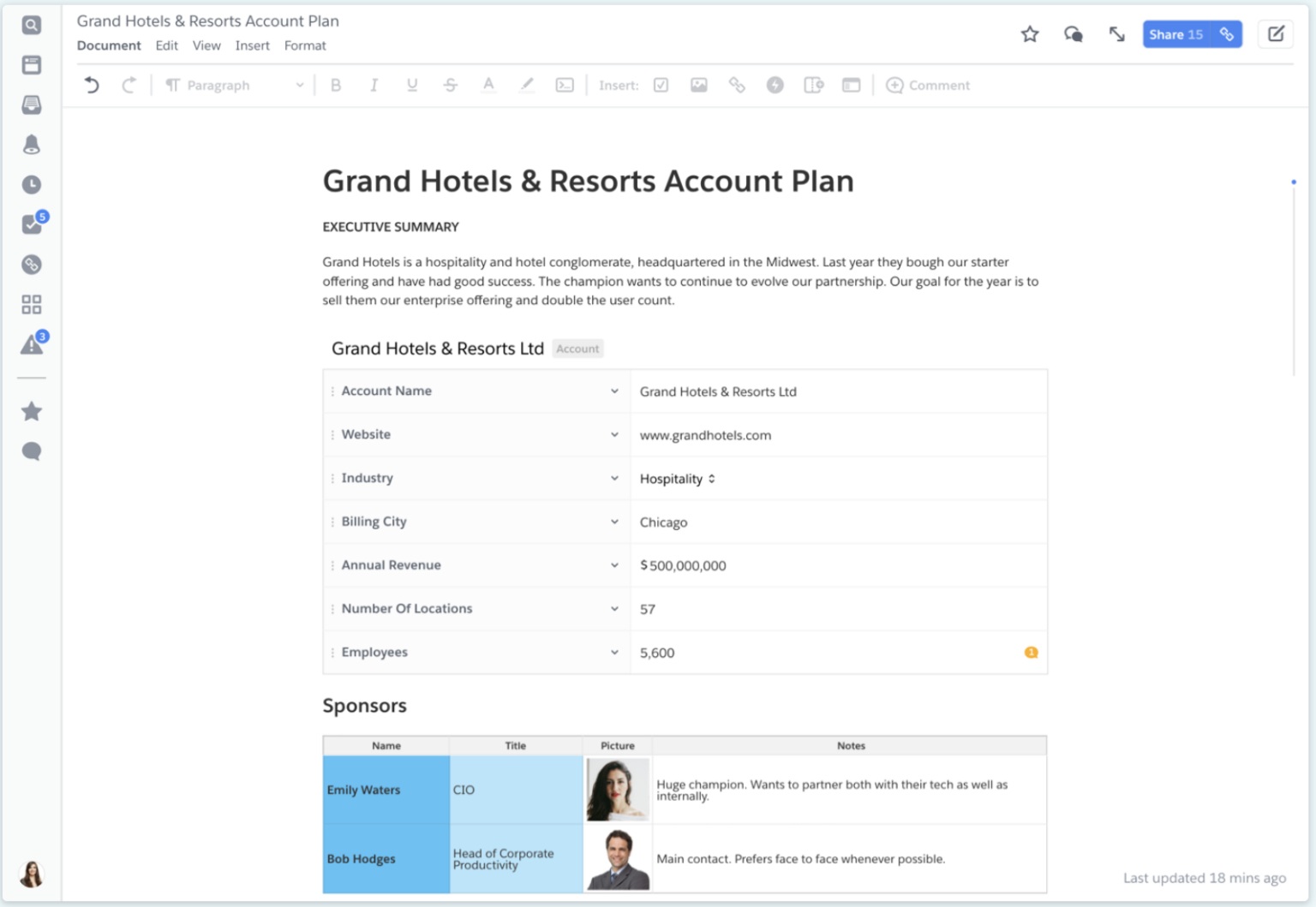Open the font color picker
1316x907 pixels.
[488, 85]
